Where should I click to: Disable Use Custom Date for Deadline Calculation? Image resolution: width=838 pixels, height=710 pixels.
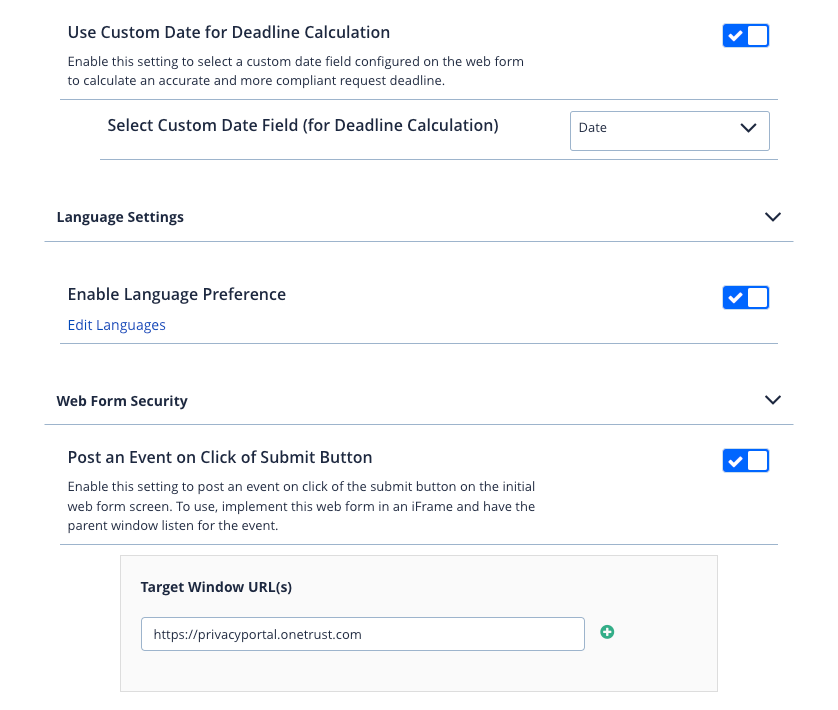coord(745,35)
